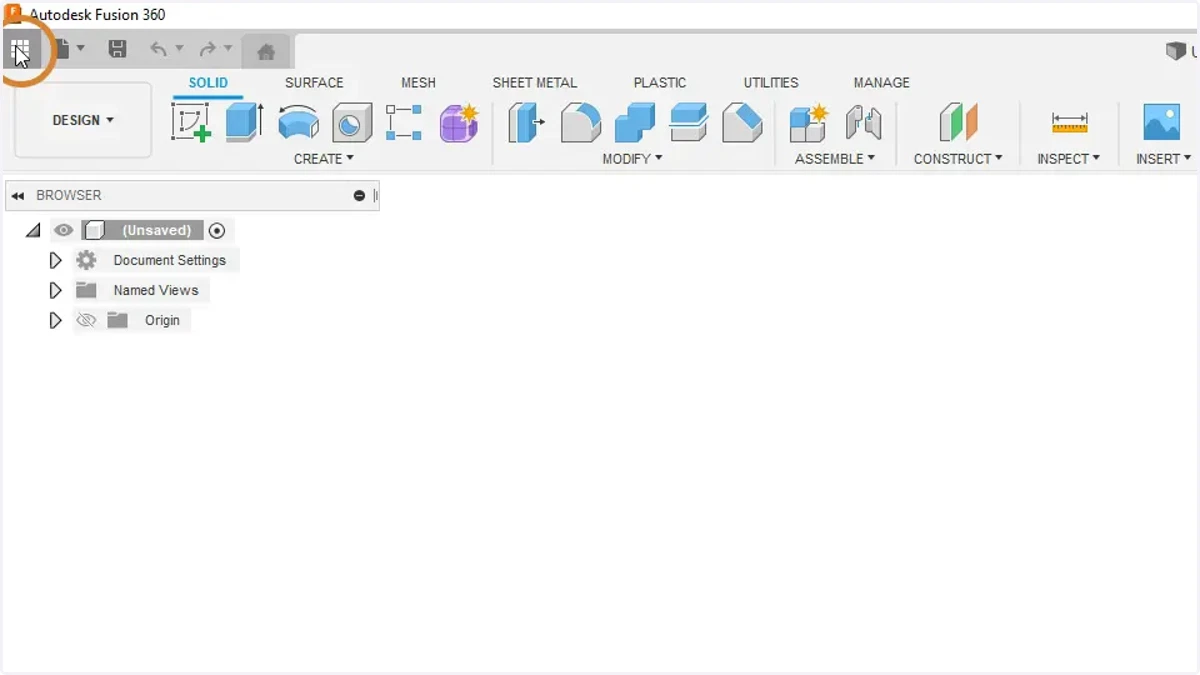
Task: Switch to the SOLID tab
Action: coord(208,83)
